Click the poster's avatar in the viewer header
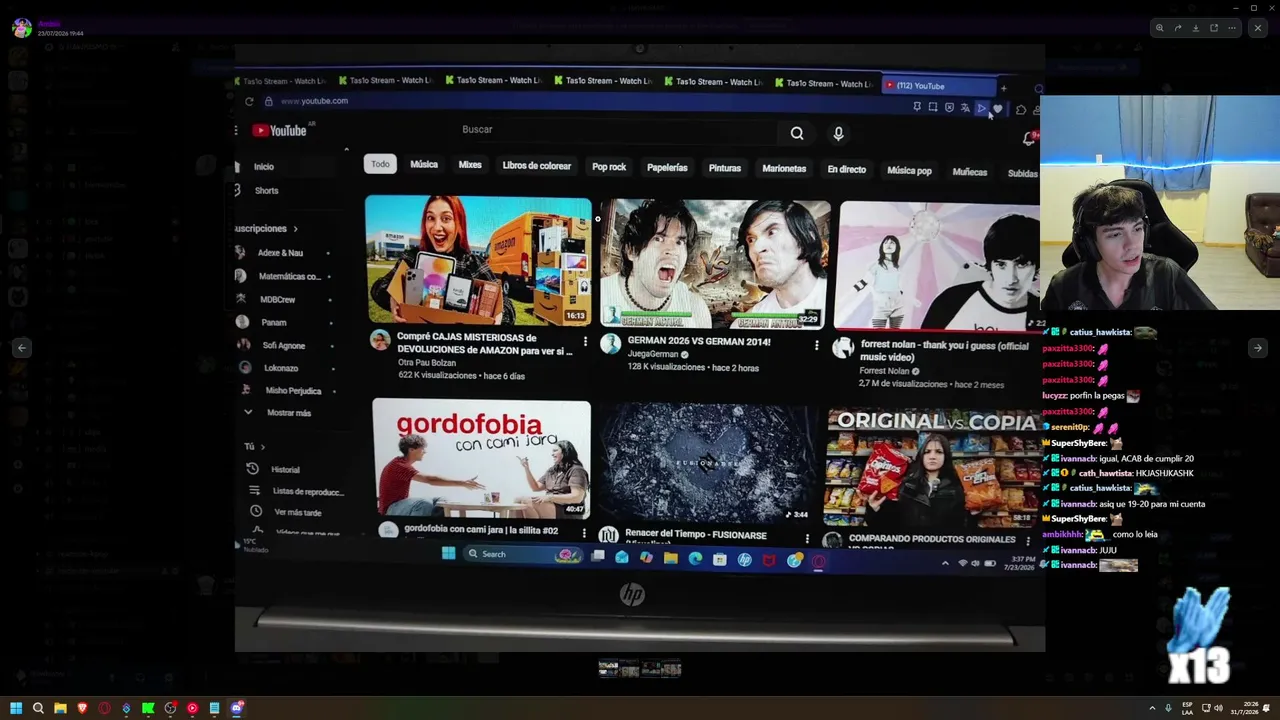The image size is (1280, 720). [22, 27]
